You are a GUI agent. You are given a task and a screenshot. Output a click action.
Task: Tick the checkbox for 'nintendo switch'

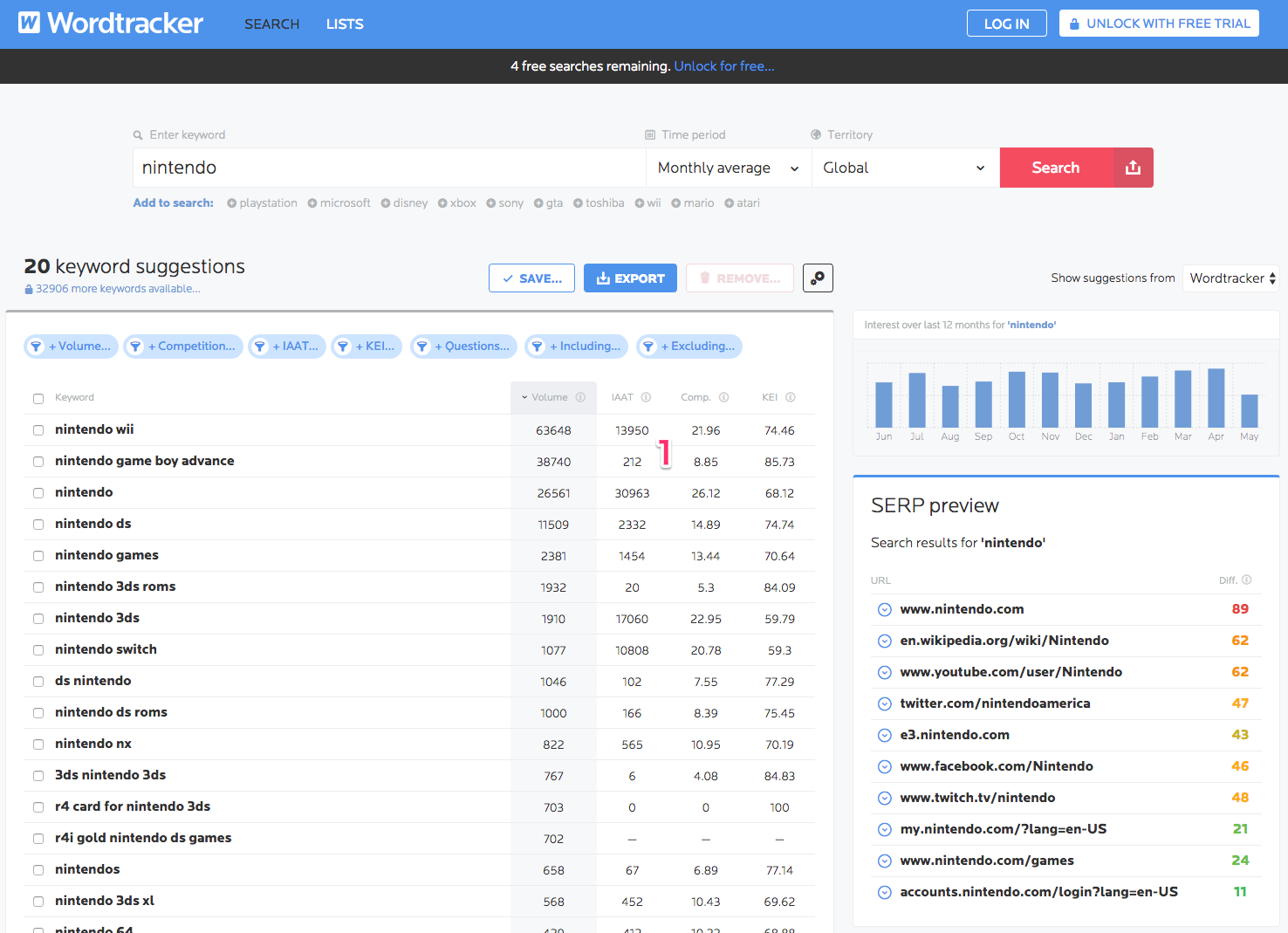pos(38,650)
